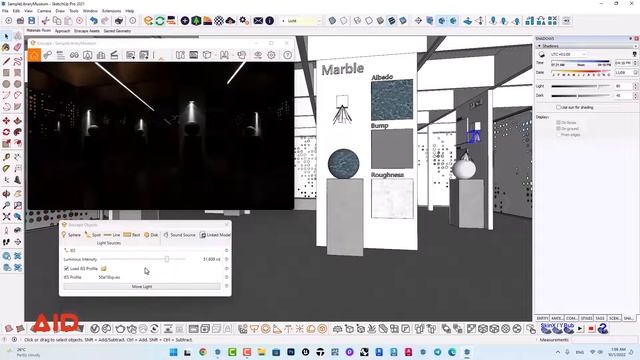Open Enscape settings gears icon in toolbar

pos(244,20)
